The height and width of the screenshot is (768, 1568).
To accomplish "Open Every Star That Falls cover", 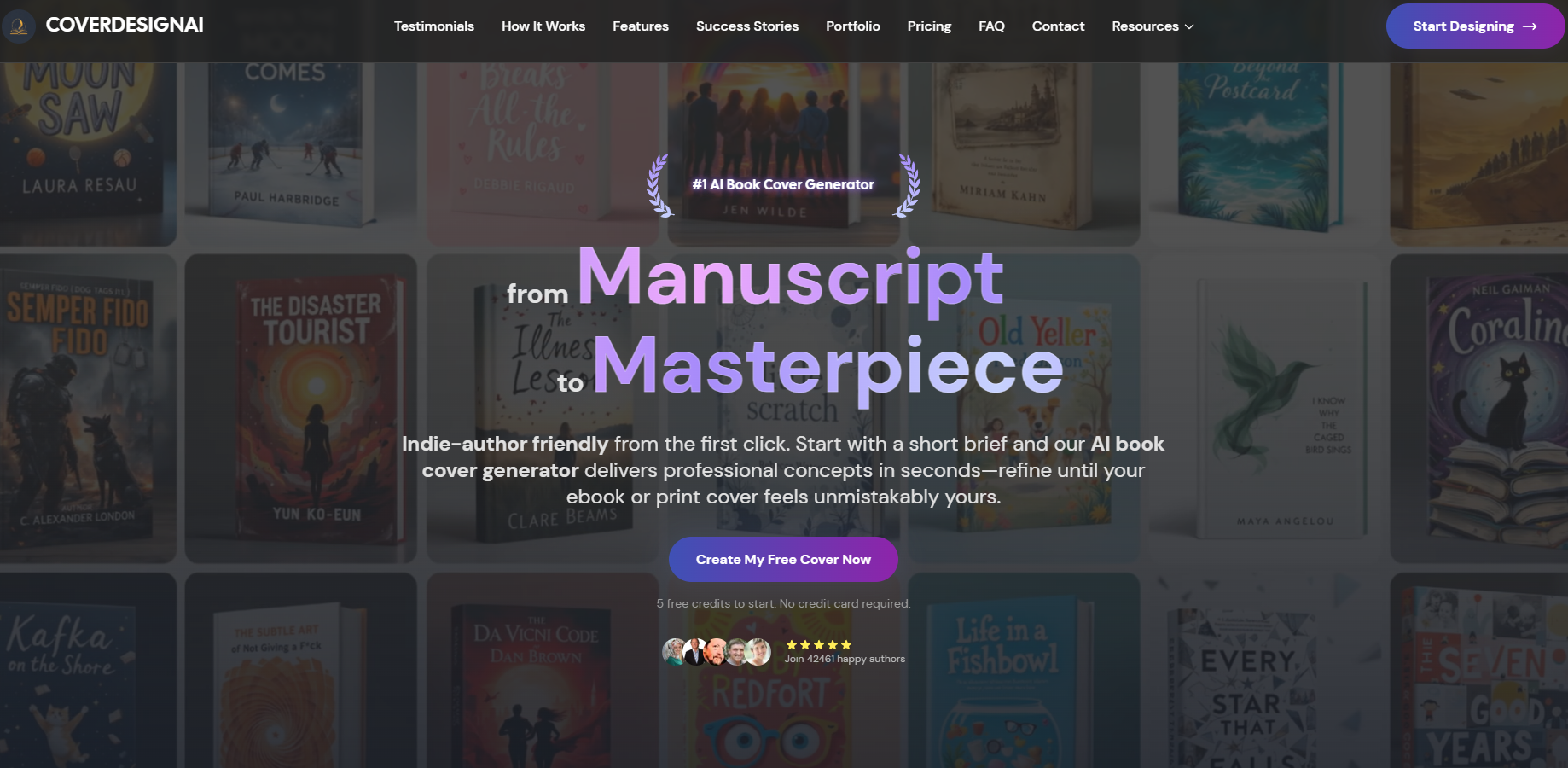I will (x=1265, y=671).
